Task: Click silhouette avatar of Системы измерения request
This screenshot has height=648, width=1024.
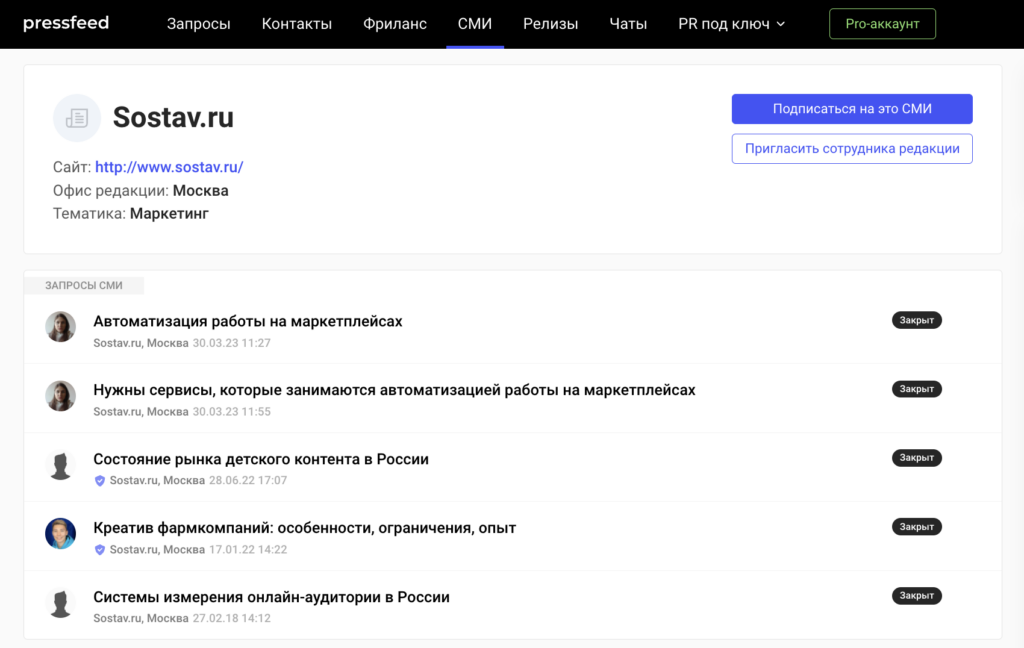Action: coord(61,603)
